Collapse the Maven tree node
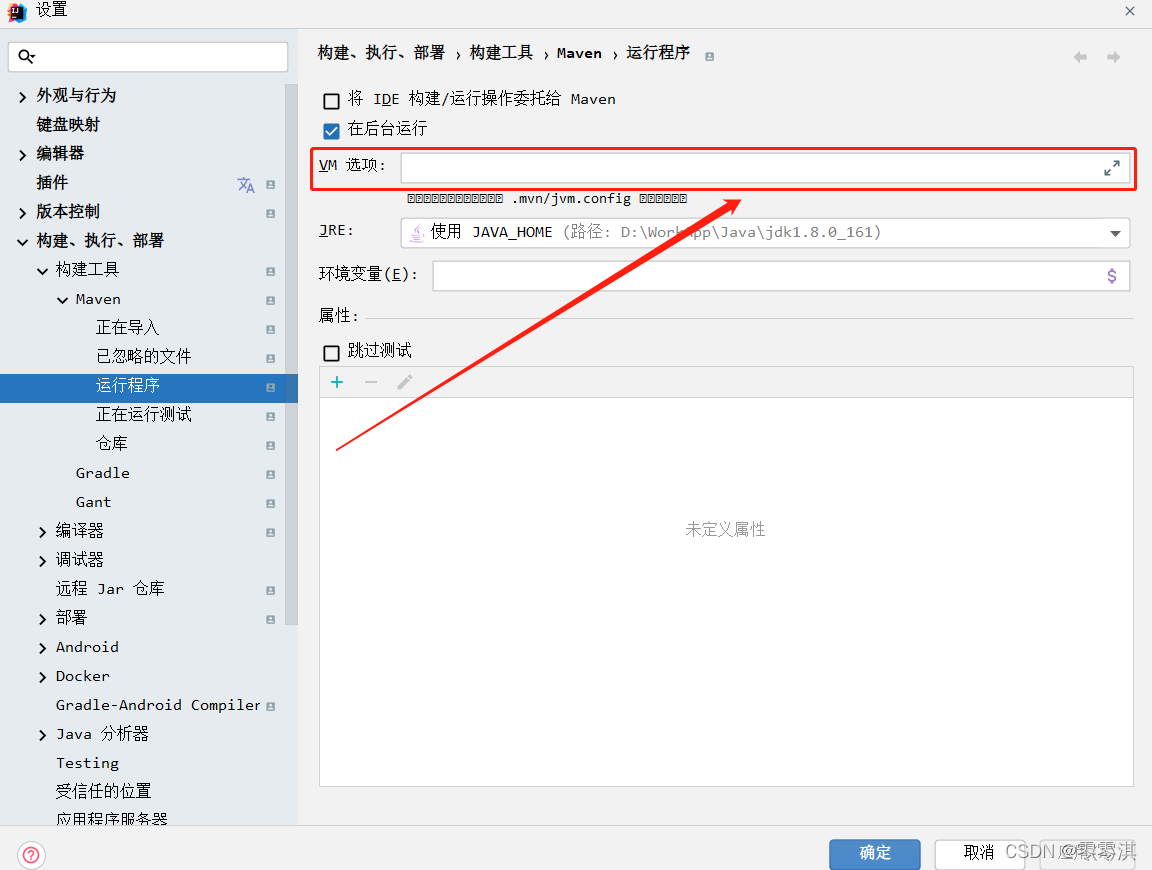This screenshot has height=870, width=1152. point(62,300)
